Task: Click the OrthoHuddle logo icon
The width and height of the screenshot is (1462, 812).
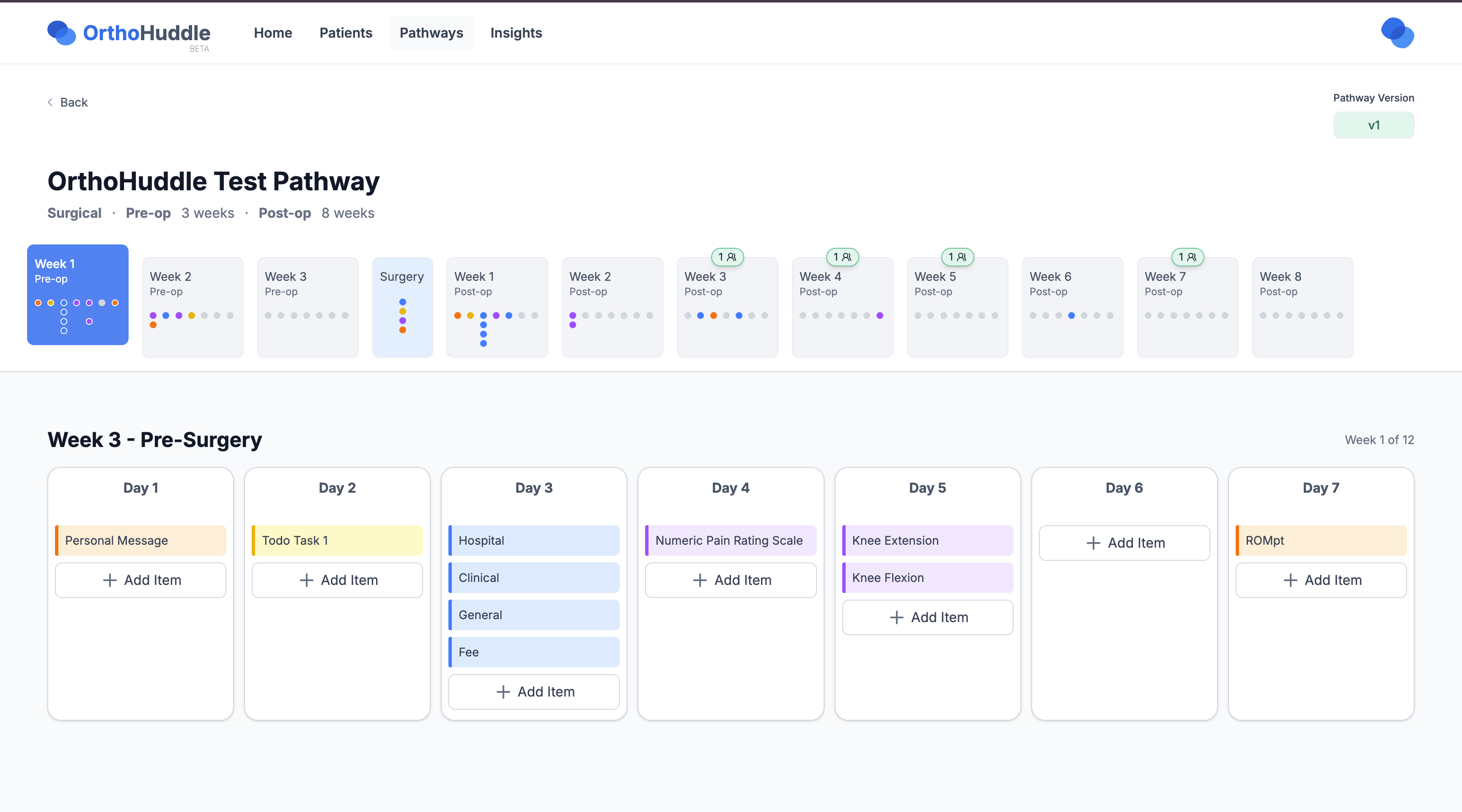Action: point(63,33)
